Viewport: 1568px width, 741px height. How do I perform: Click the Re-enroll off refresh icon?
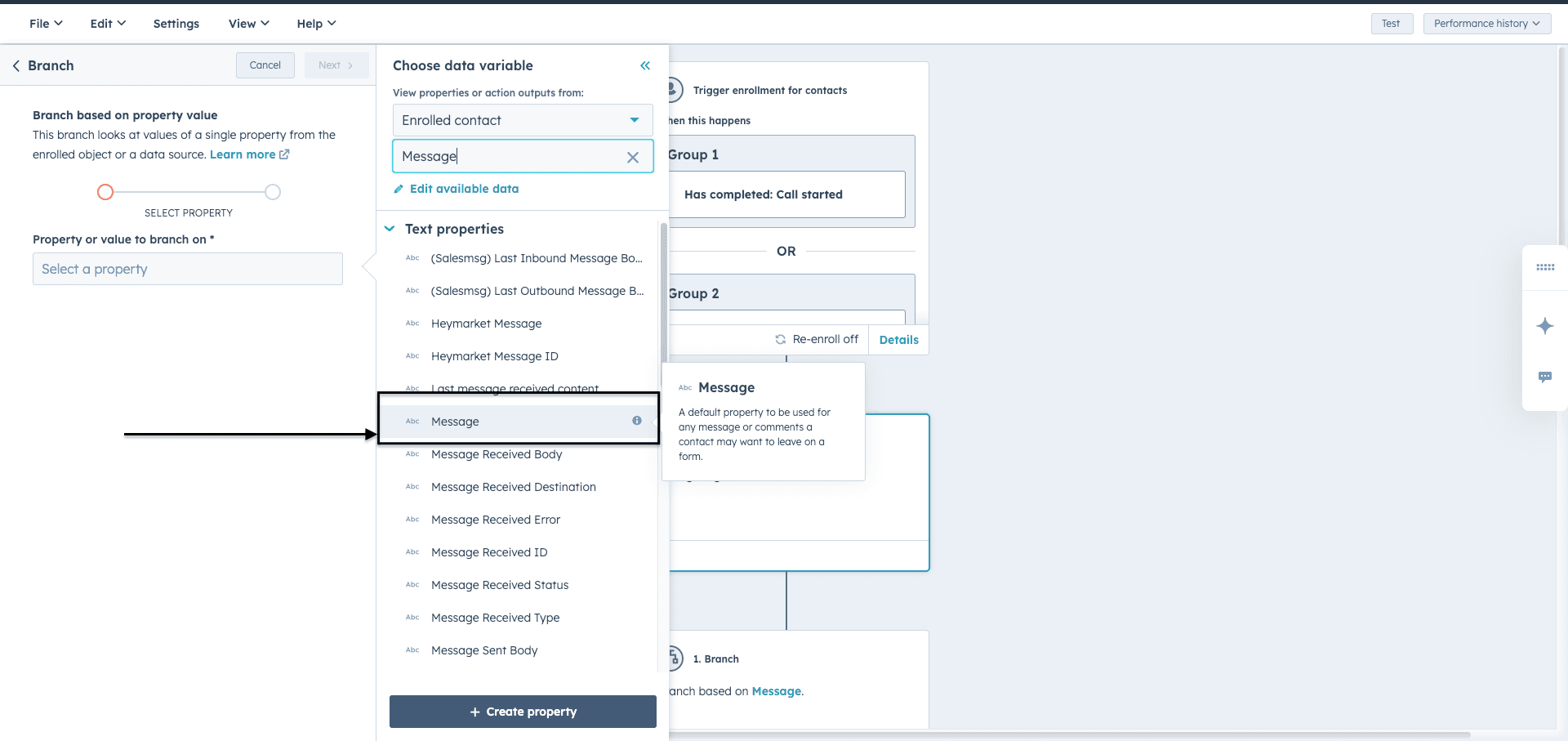click(x=780, y=339)
